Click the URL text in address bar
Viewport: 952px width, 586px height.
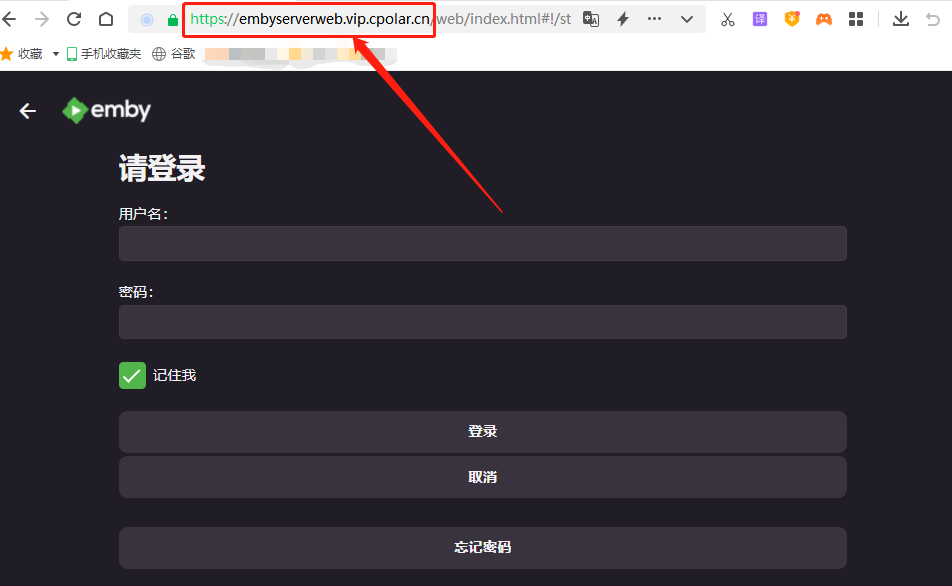[381, 19]
